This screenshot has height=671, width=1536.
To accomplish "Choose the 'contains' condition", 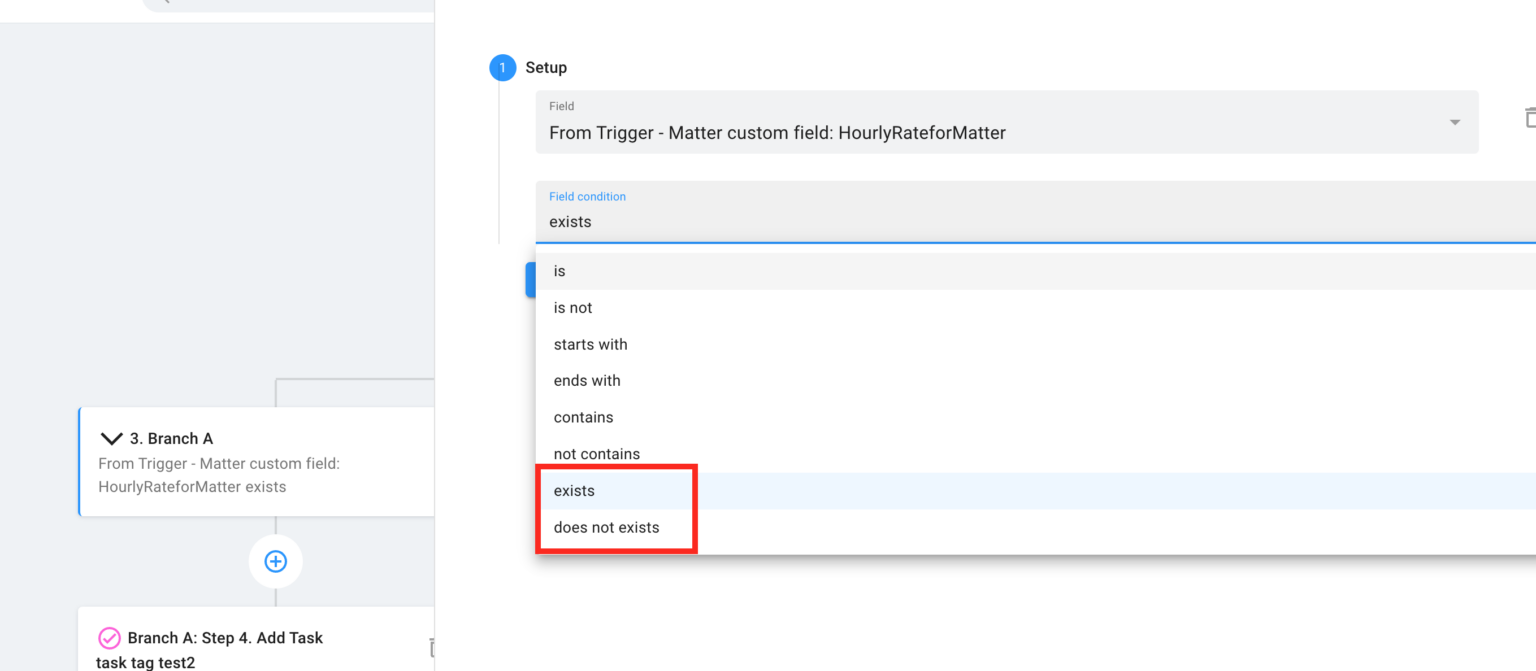I will (x=583, y=417).
